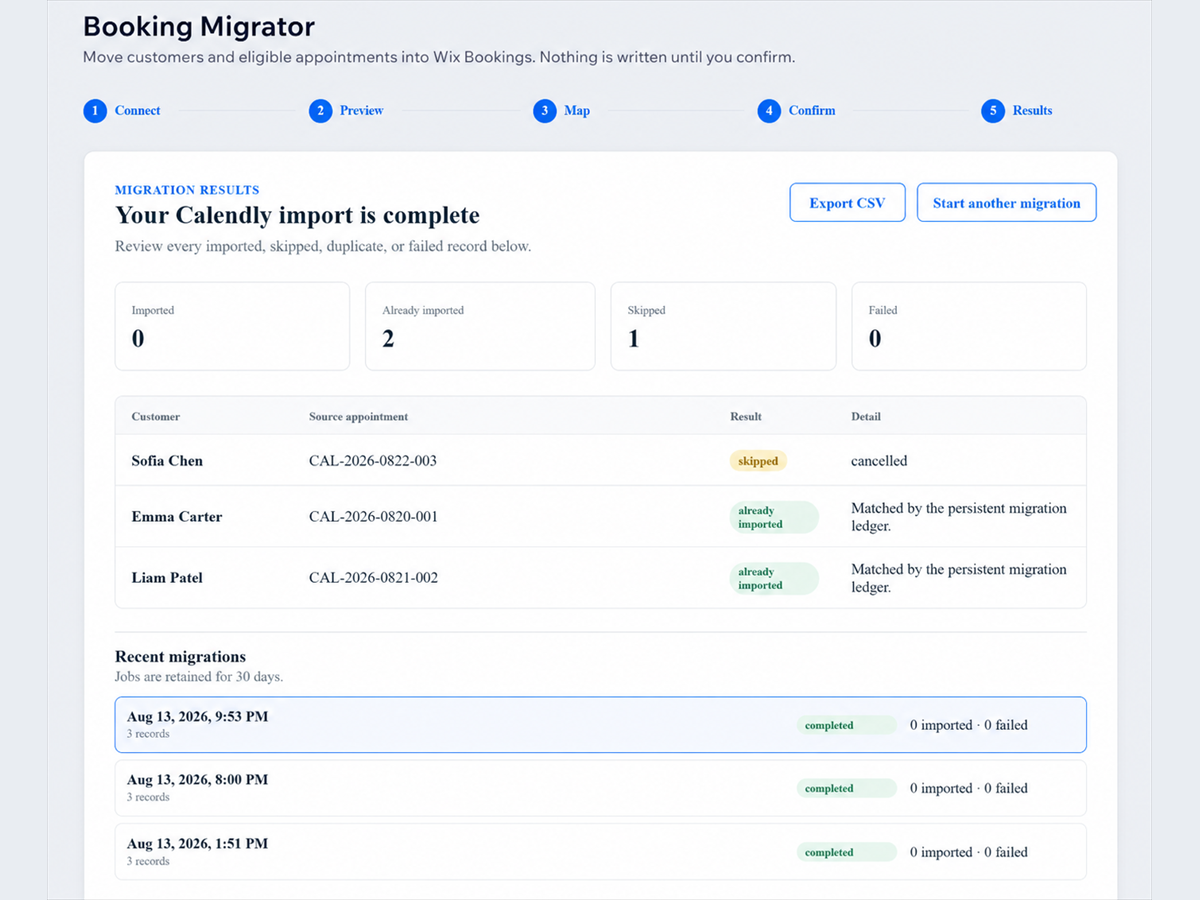Open the 1:51 PM migration job

[x=601, y=852]
